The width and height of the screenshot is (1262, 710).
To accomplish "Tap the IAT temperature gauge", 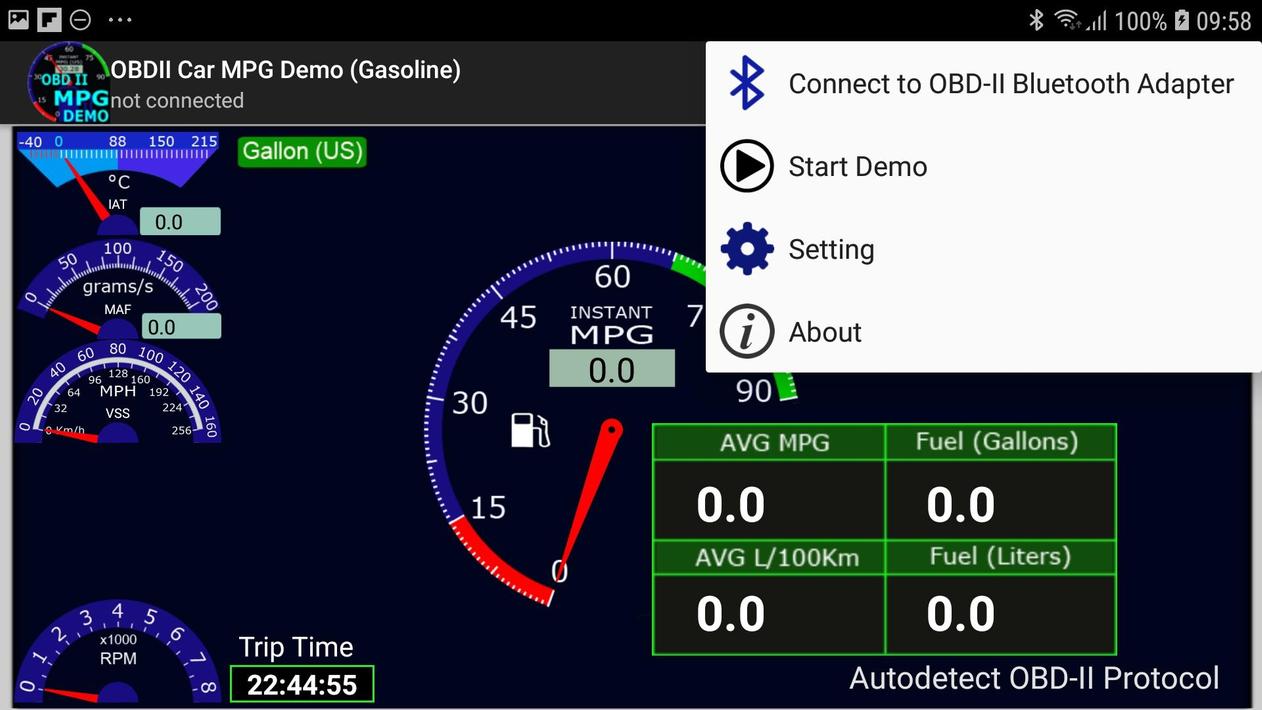I will coord(118,183).
